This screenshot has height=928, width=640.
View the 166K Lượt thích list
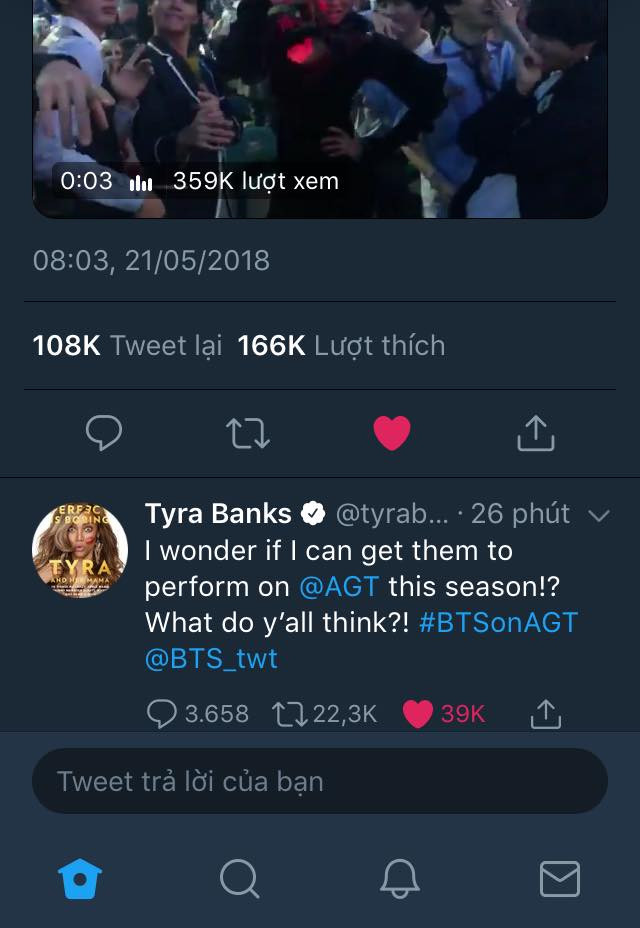tap(341, 346)
